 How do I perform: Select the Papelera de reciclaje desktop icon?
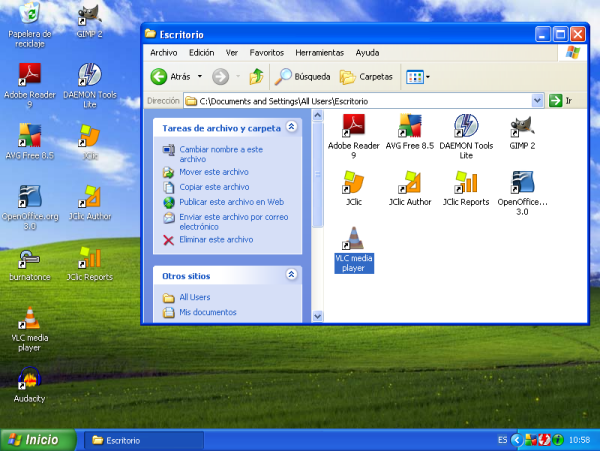[30, 15]
